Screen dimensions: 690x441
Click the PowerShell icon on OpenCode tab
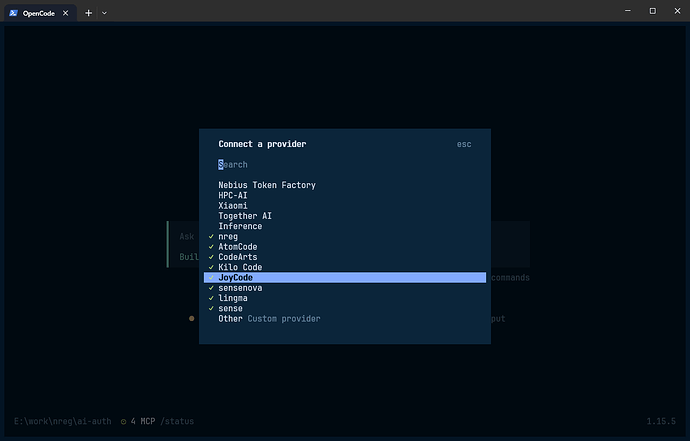point(14,13)
